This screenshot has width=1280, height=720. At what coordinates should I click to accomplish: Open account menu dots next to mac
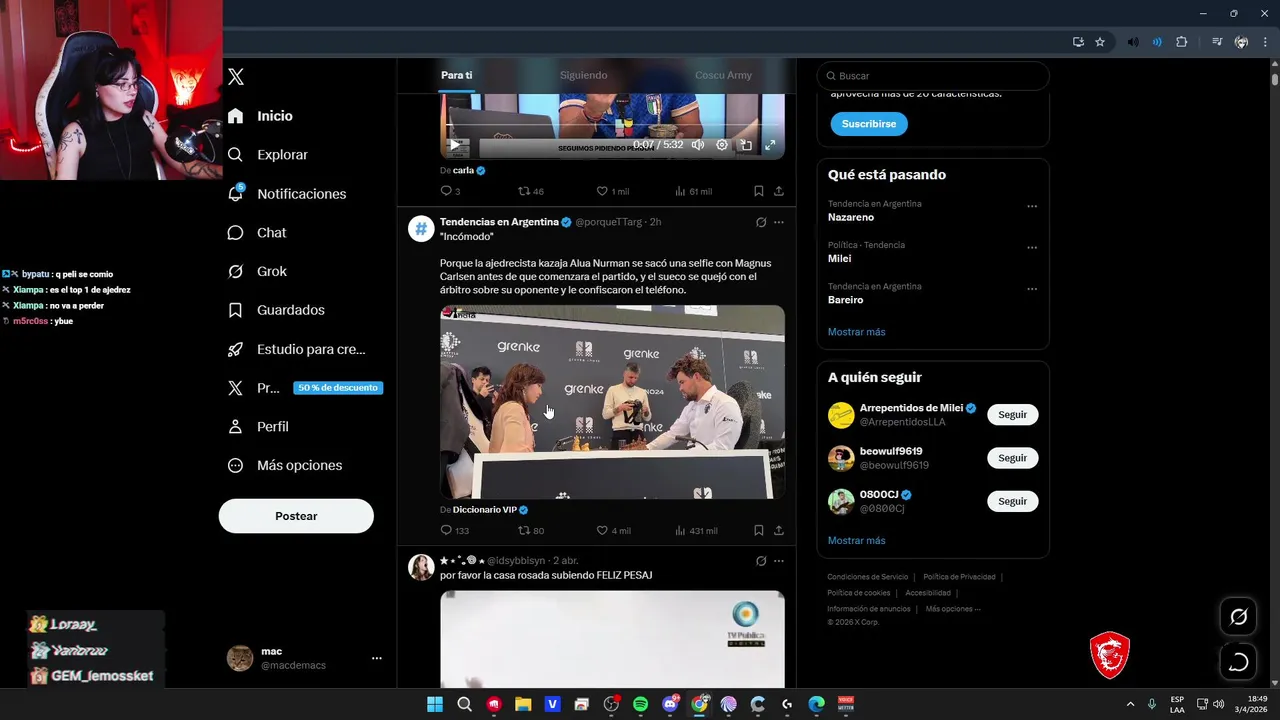click(x=377, y=658)
